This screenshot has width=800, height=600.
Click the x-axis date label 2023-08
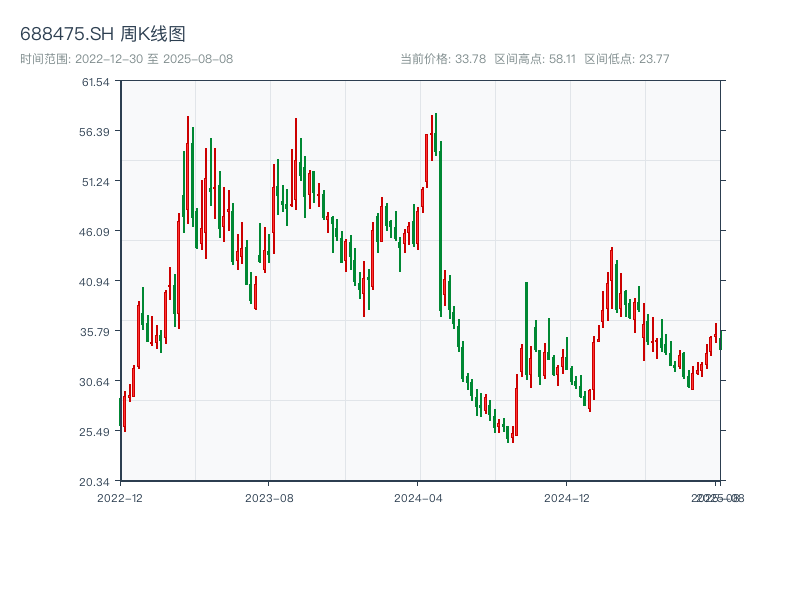click(269, 498)
